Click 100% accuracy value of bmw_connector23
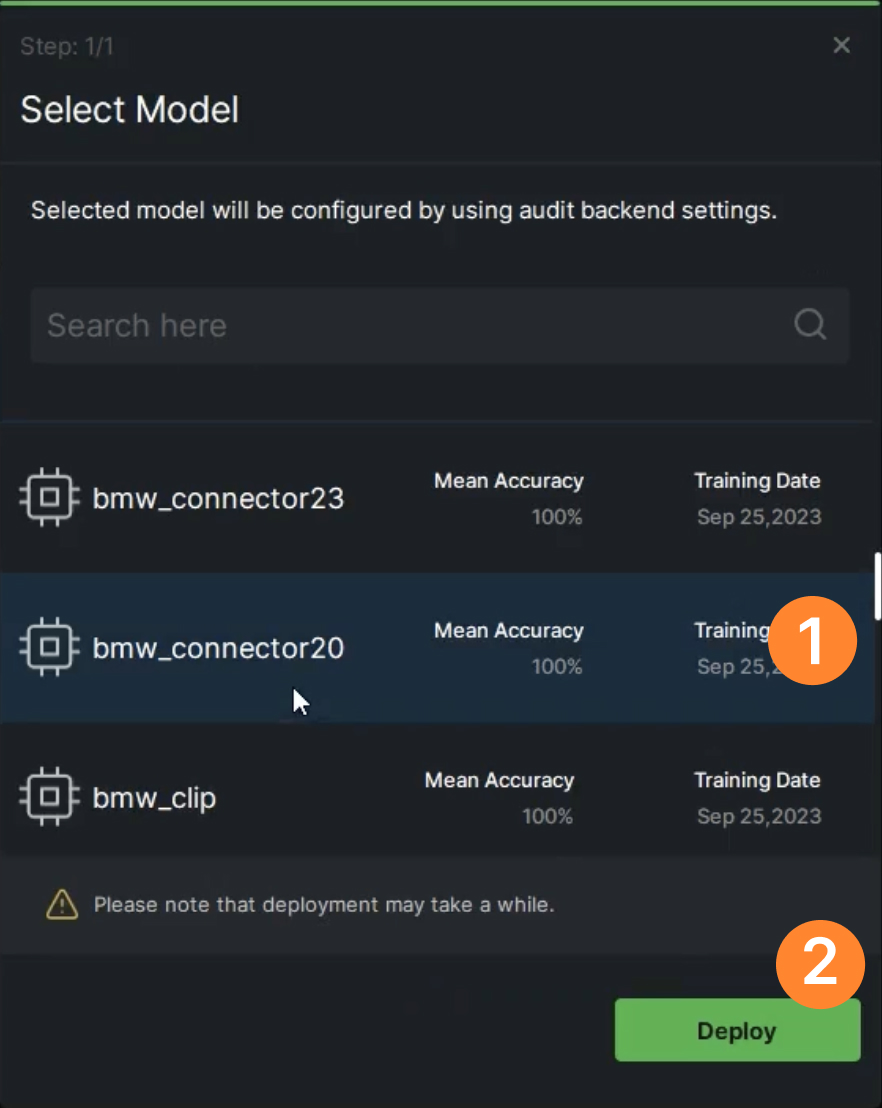This screenshot has height=1108, width=882. (x=557, y=517)
